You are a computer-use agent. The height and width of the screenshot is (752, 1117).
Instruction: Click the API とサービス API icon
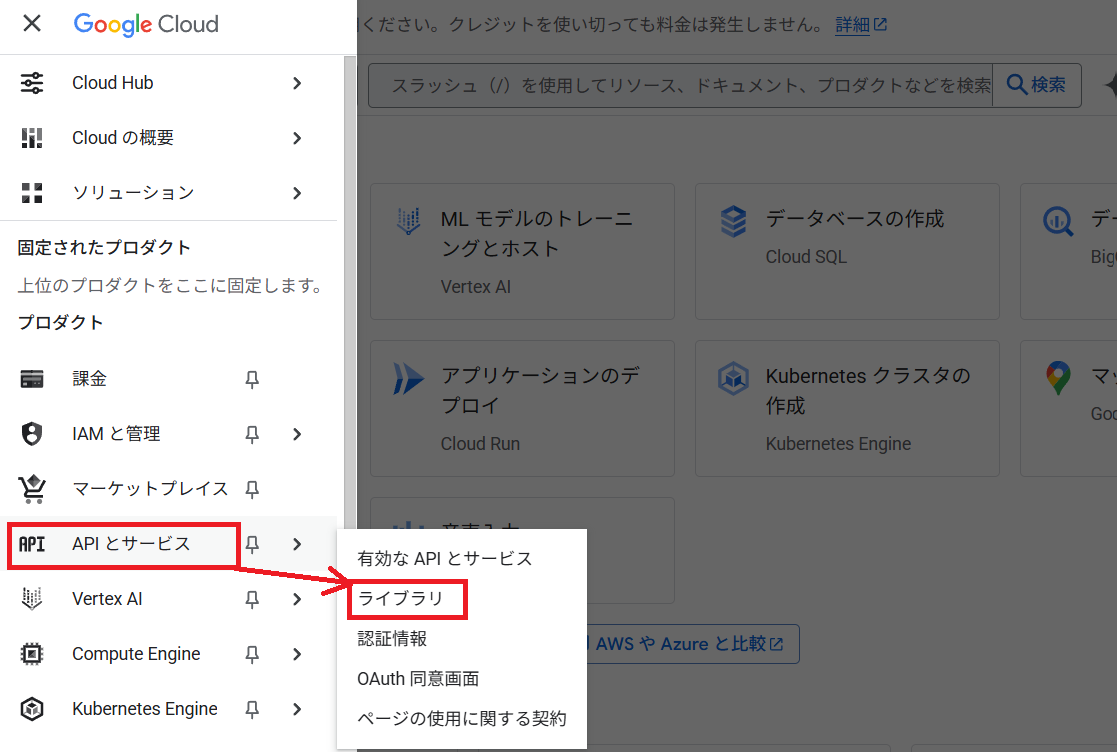tap(31, 544)
